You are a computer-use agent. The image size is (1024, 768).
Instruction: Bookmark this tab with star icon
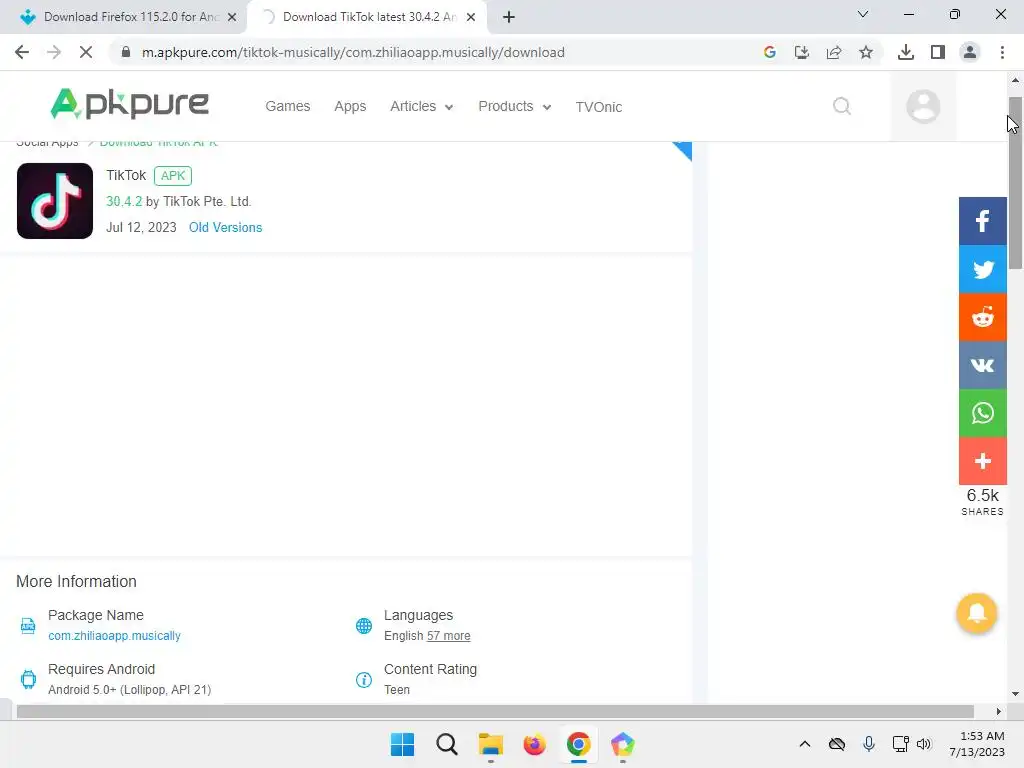866,52
